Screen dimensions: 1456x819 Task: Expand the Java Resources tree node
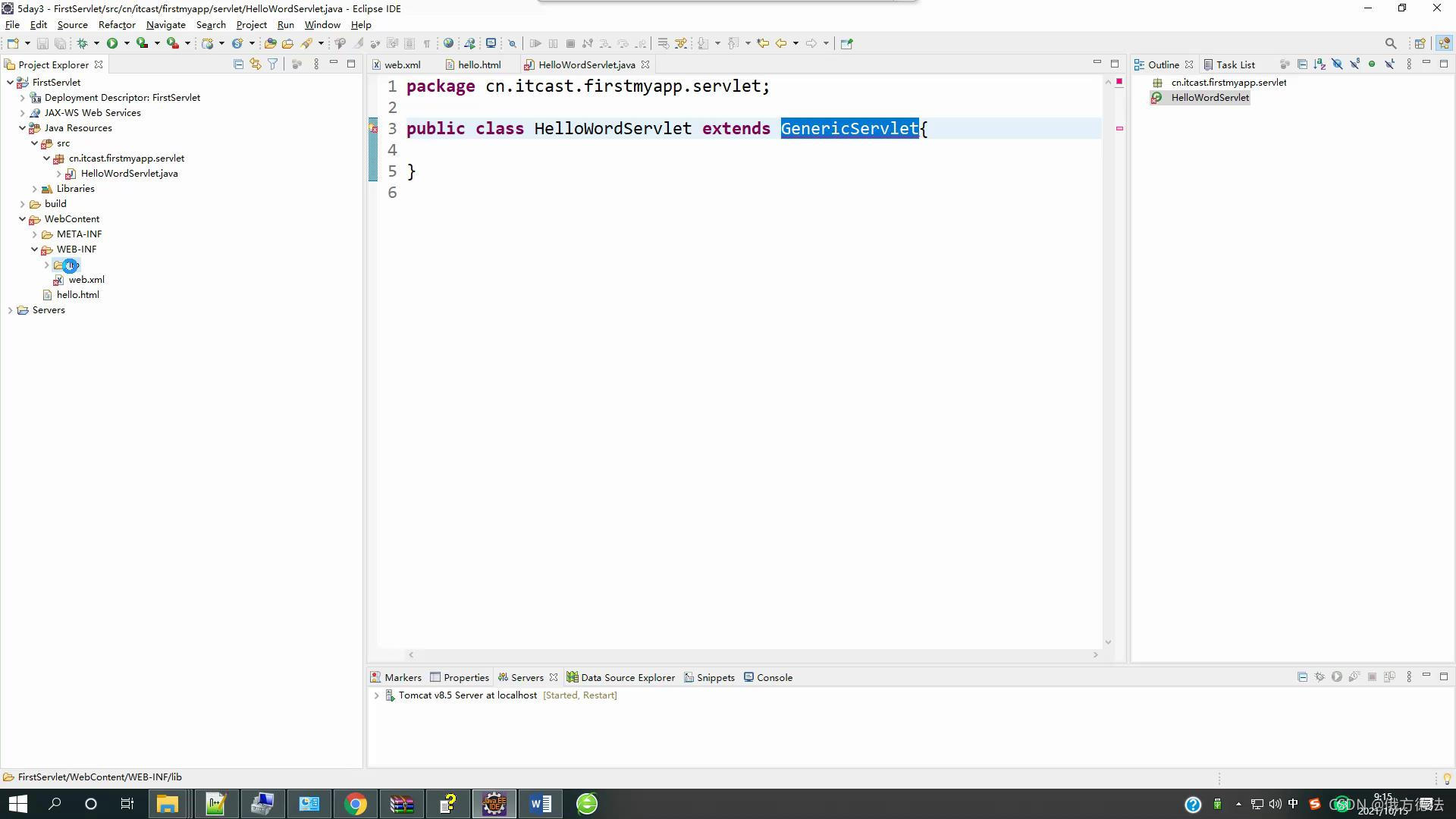click(22, 127)
